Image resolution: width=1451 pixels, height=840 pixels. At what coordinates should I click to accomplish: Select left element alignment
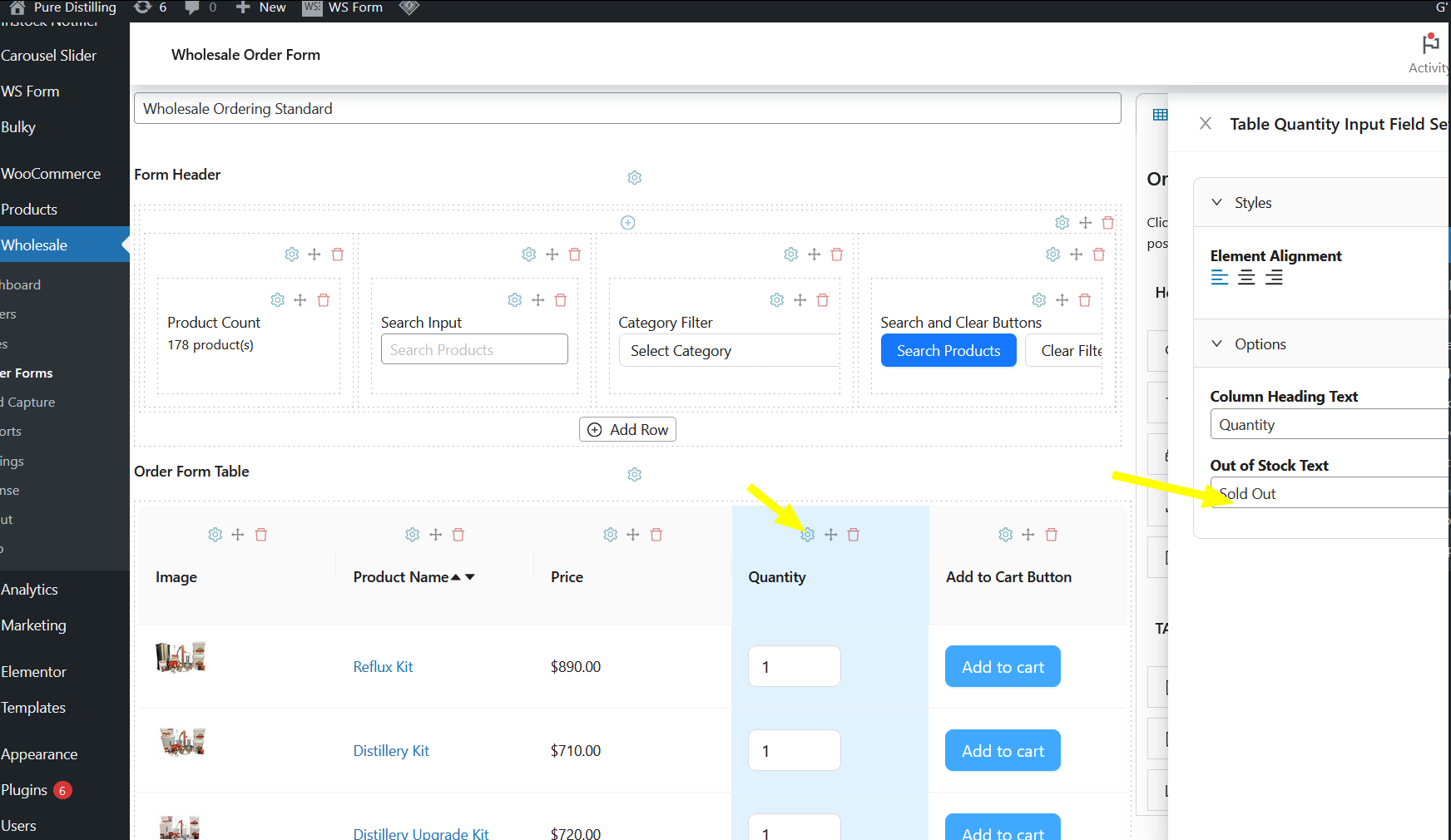point(1220,278)
